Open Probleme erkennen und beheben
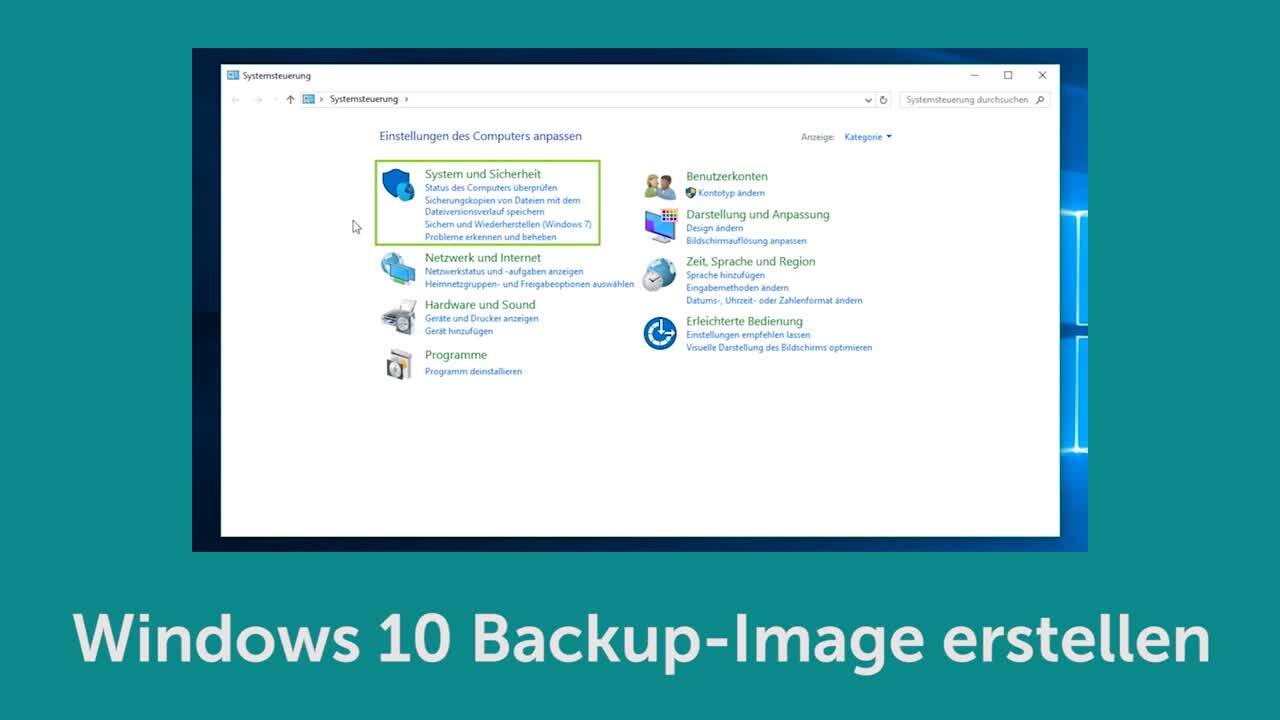Screen dimensions: 1280x720 click(x=491, y=238)
